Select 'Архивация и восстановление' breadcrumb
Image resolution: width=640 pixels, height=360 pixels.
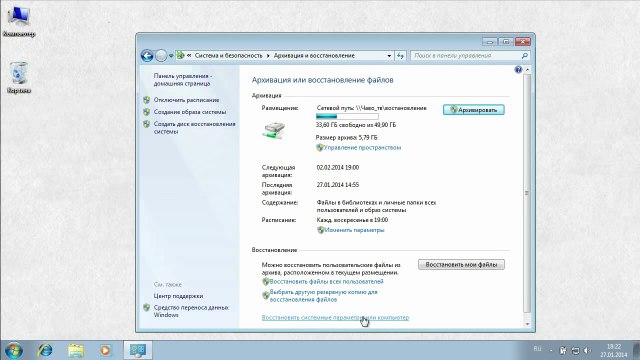[x=314, y=56]
